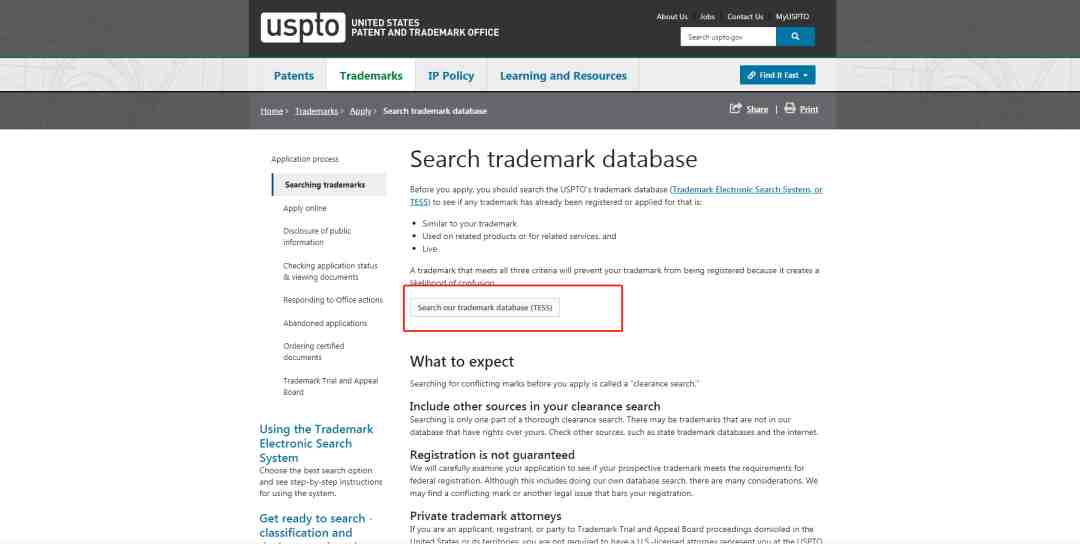Open Abandoned applications sidebar item

325,323
